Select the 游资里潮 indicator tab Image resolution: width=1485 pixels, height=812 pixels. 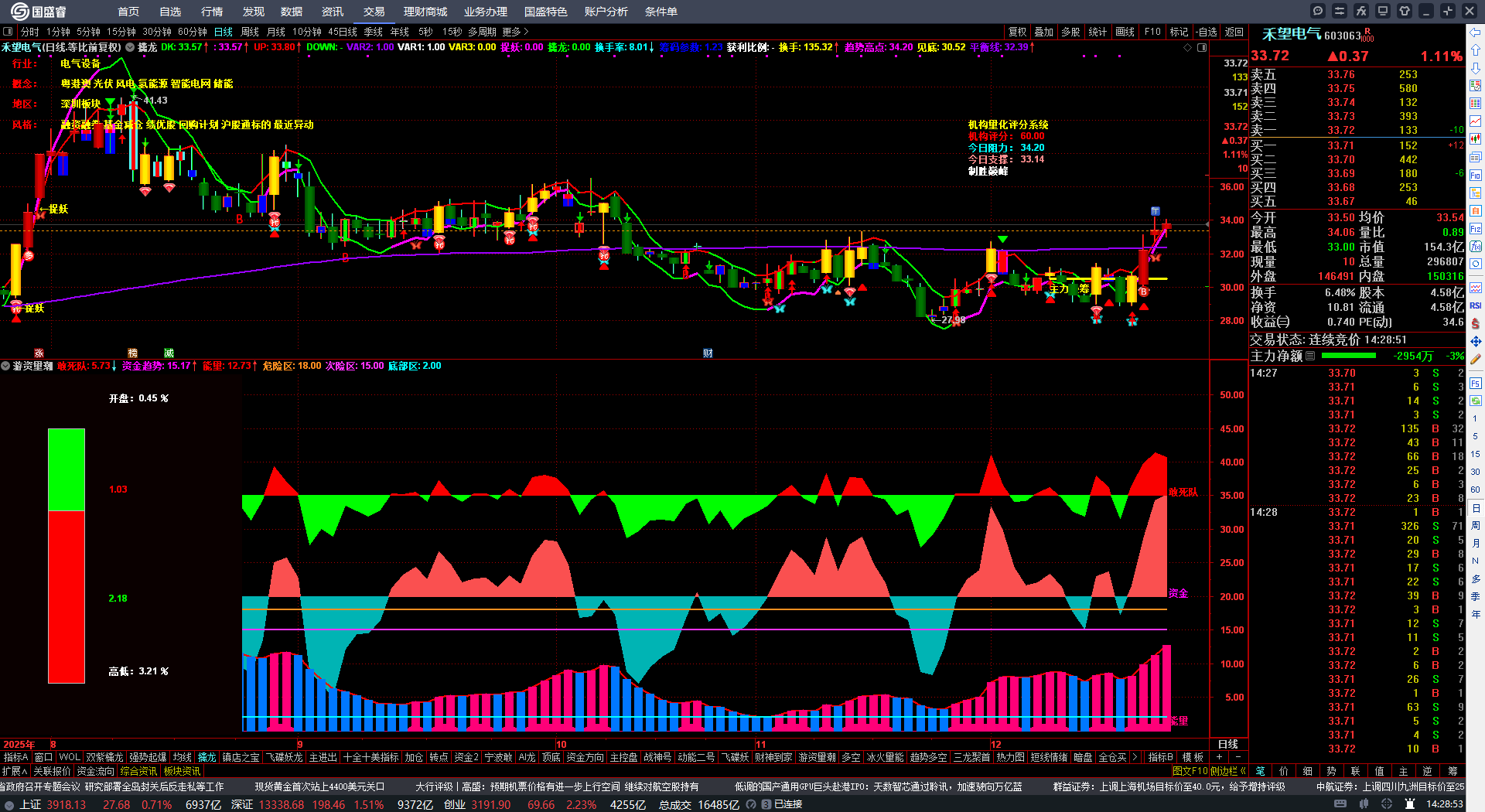[817, 757]
